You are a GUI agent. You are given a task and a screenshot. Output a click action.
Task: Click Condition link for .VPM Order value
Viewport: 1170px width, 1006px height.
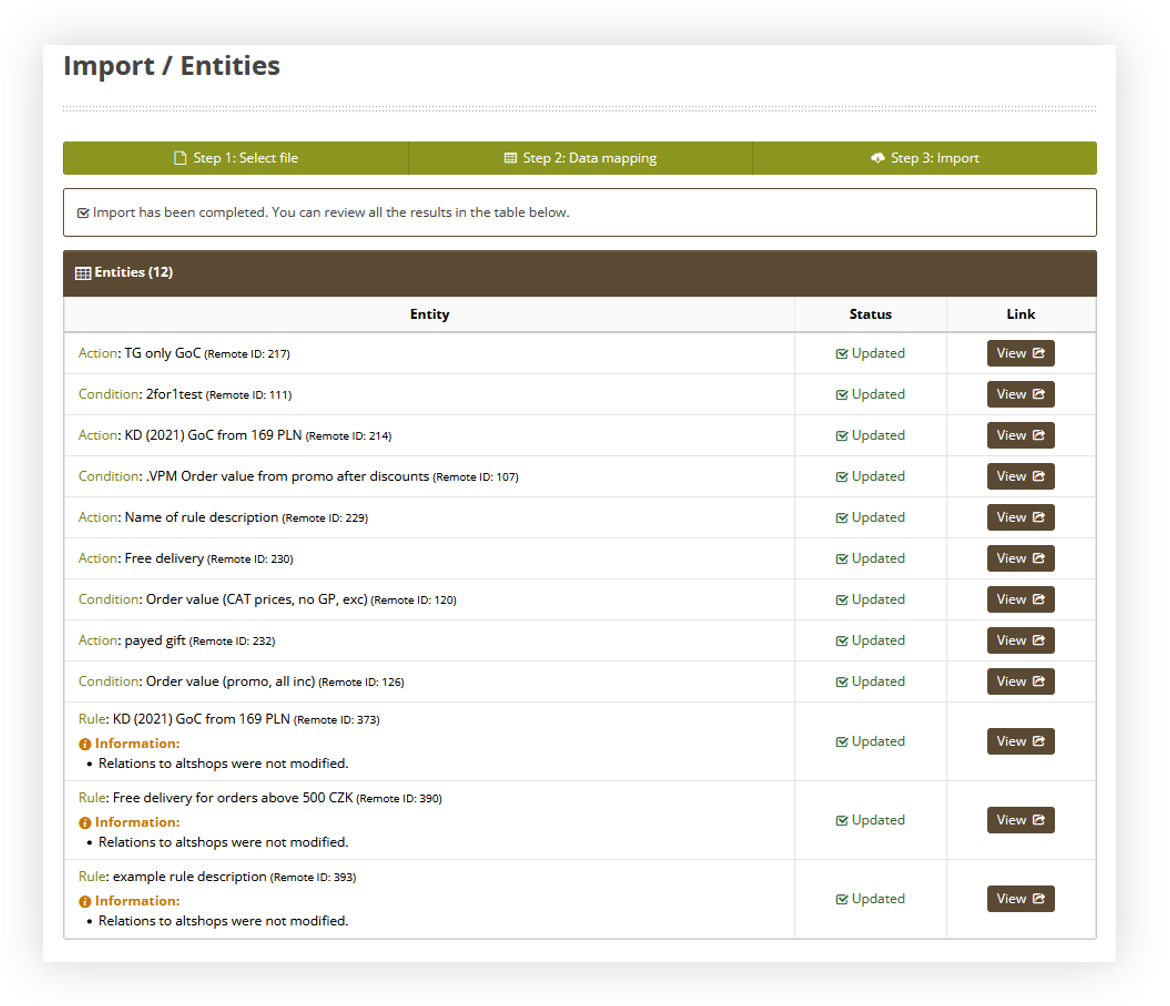tap(108, 476)
